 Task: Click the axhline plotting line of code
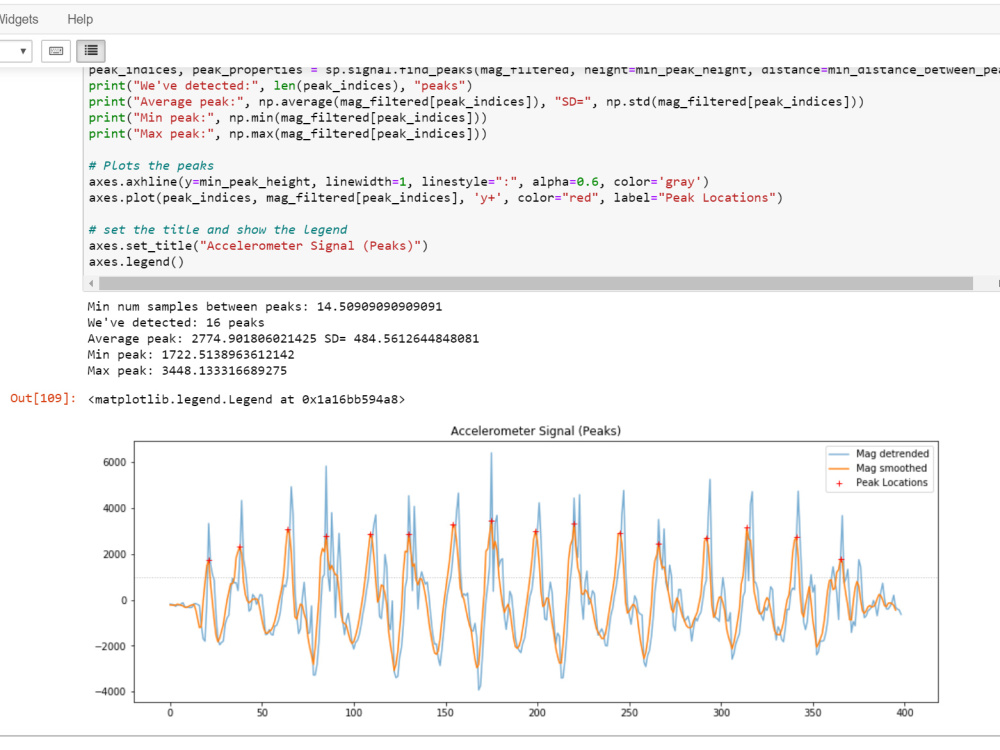coord(300,181)
